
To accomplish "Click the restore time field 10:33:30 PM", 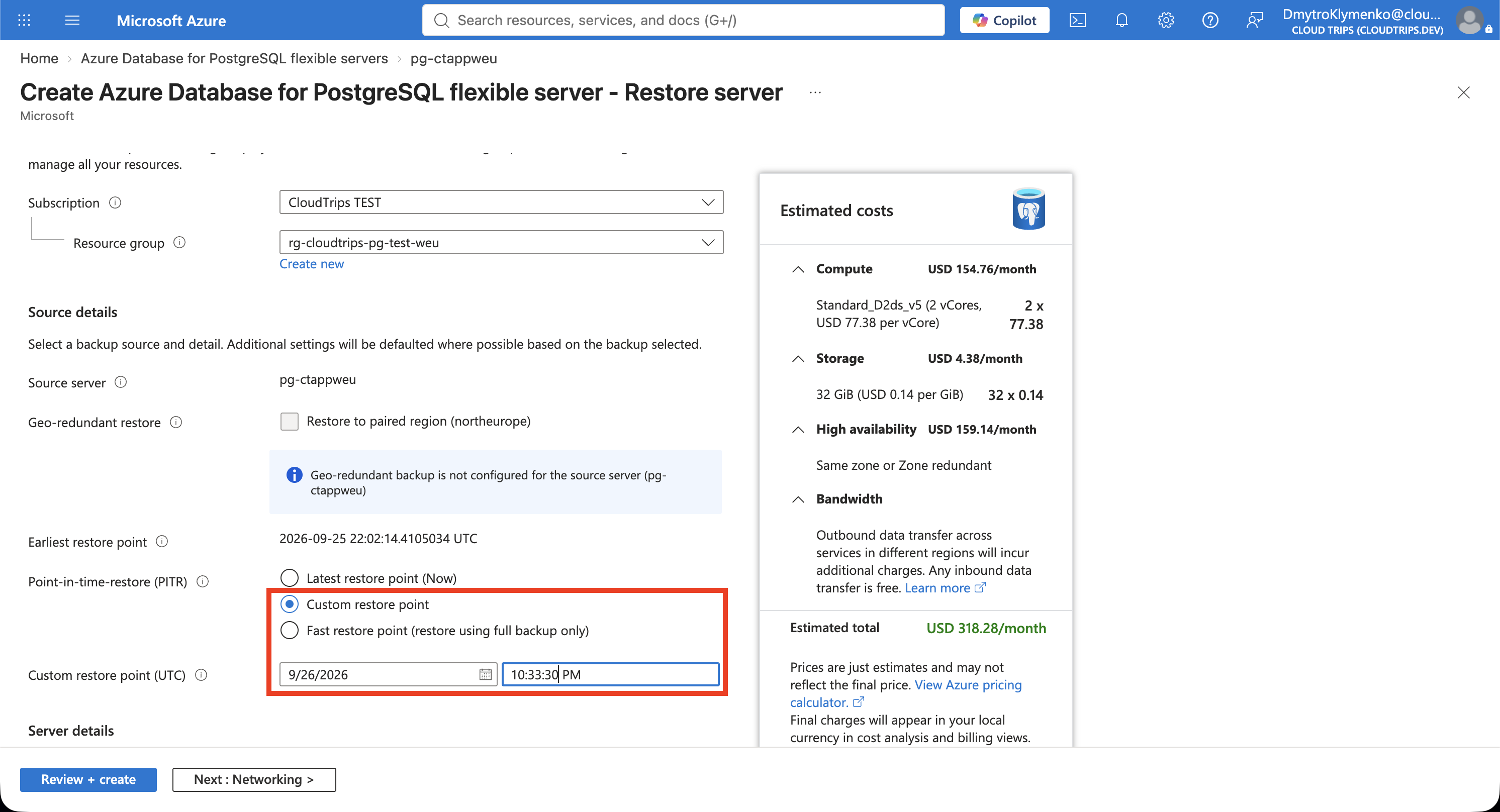I will pyautogui.click(x=611, y=674).
